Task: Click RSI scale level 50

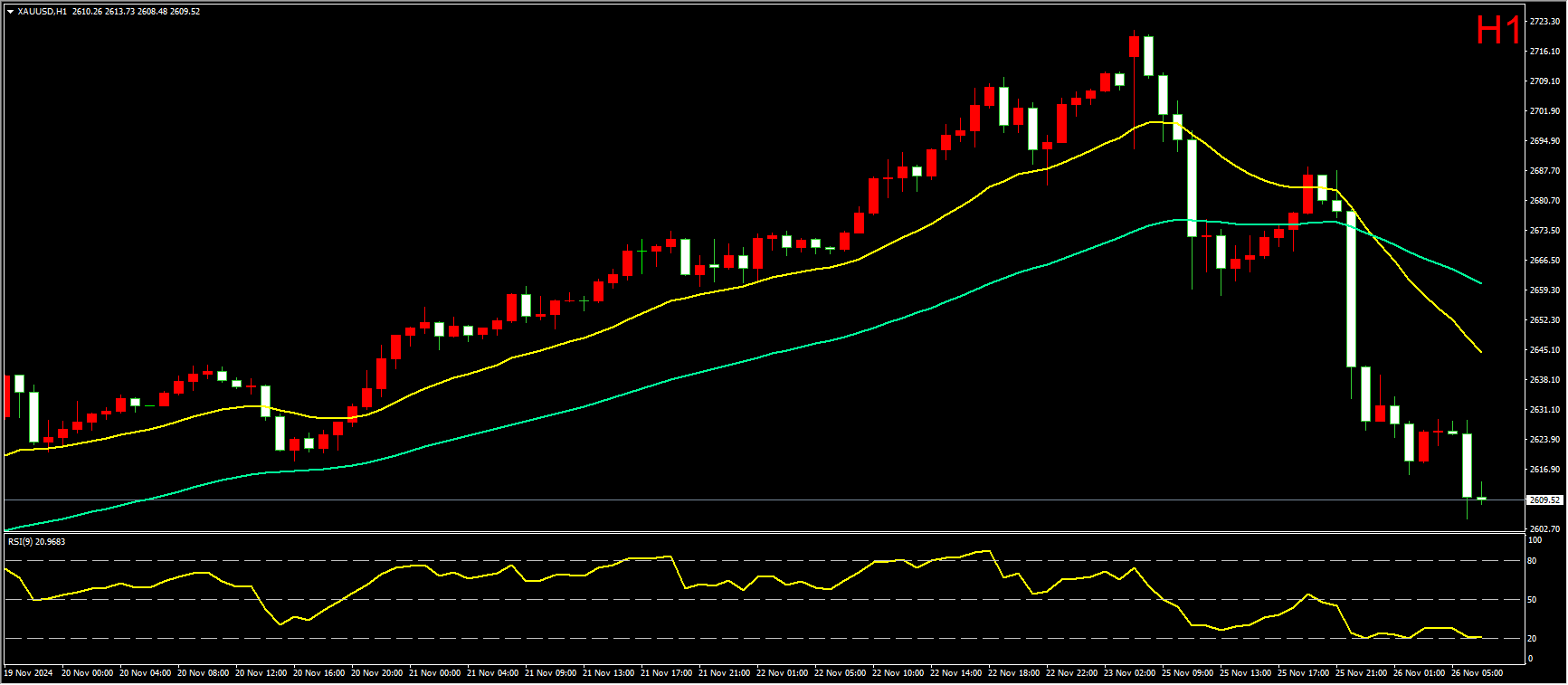Action: pos(1532,600)
